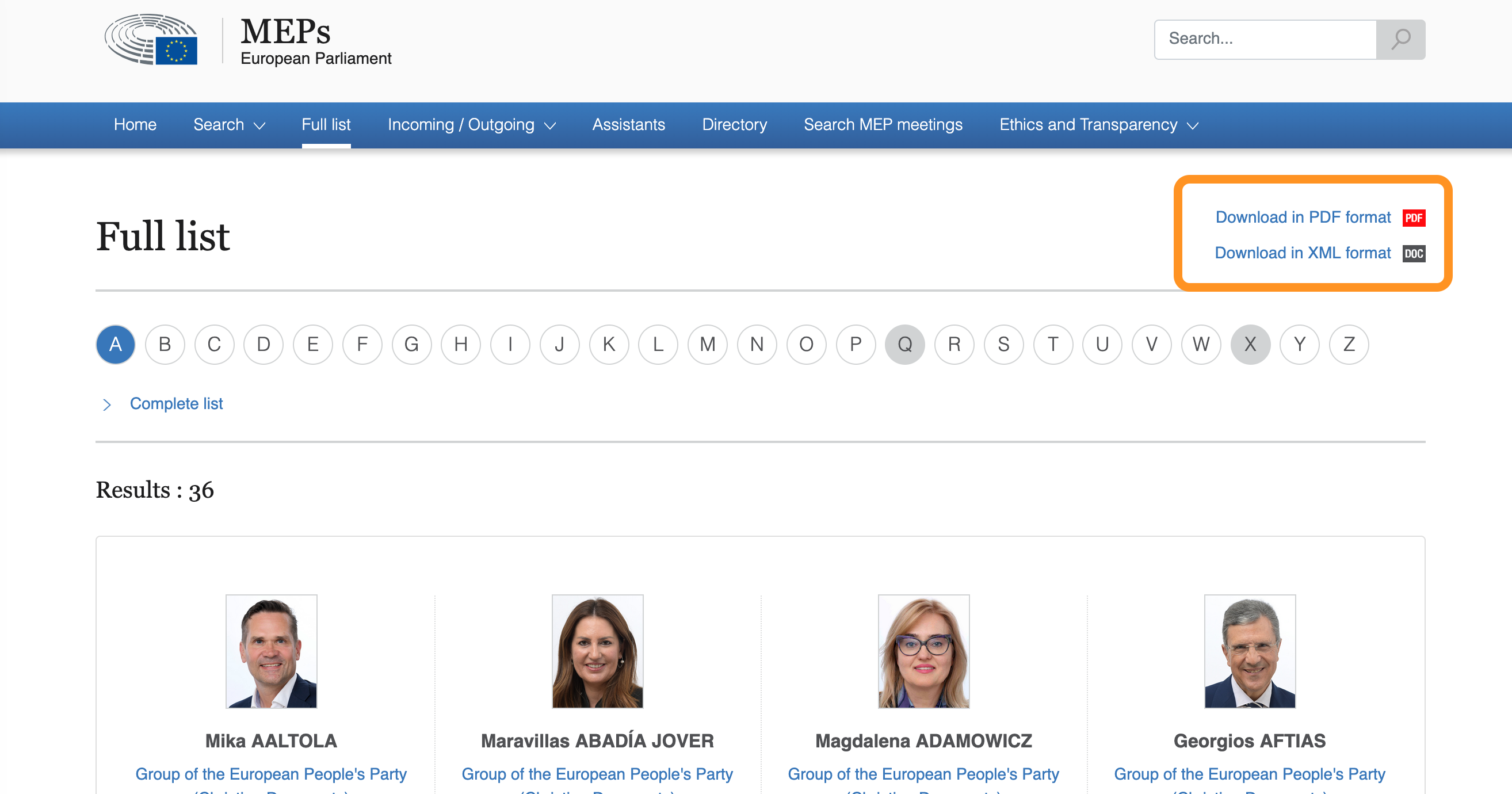Open the Search MEP meetings menu item

click(883, 124)
